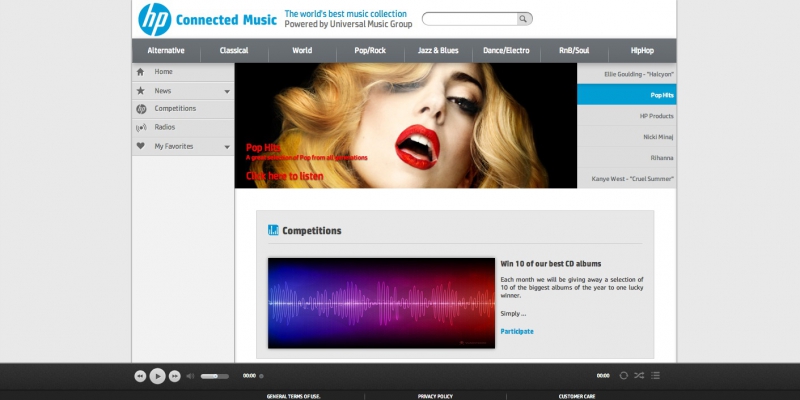
Task: Mute the player with speaker icon
Action: tap(190, 376)
